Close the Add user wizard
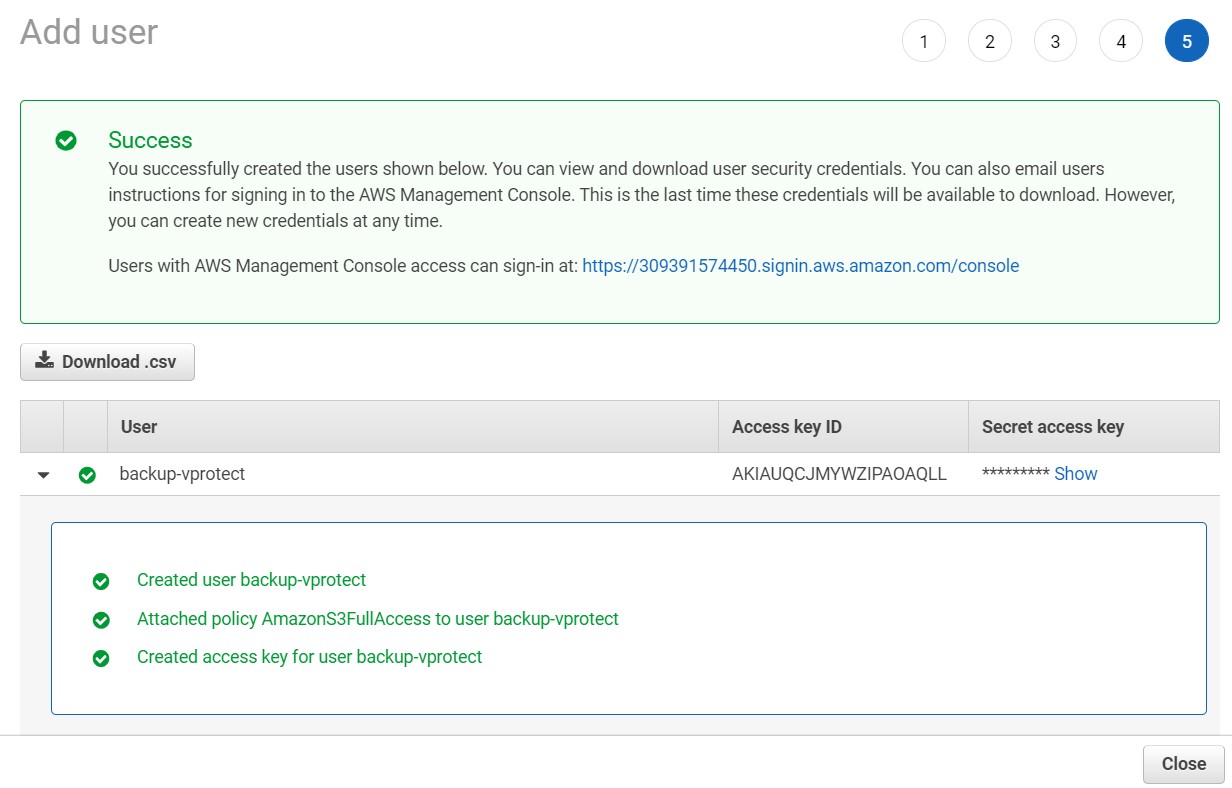 (1183, 764)
